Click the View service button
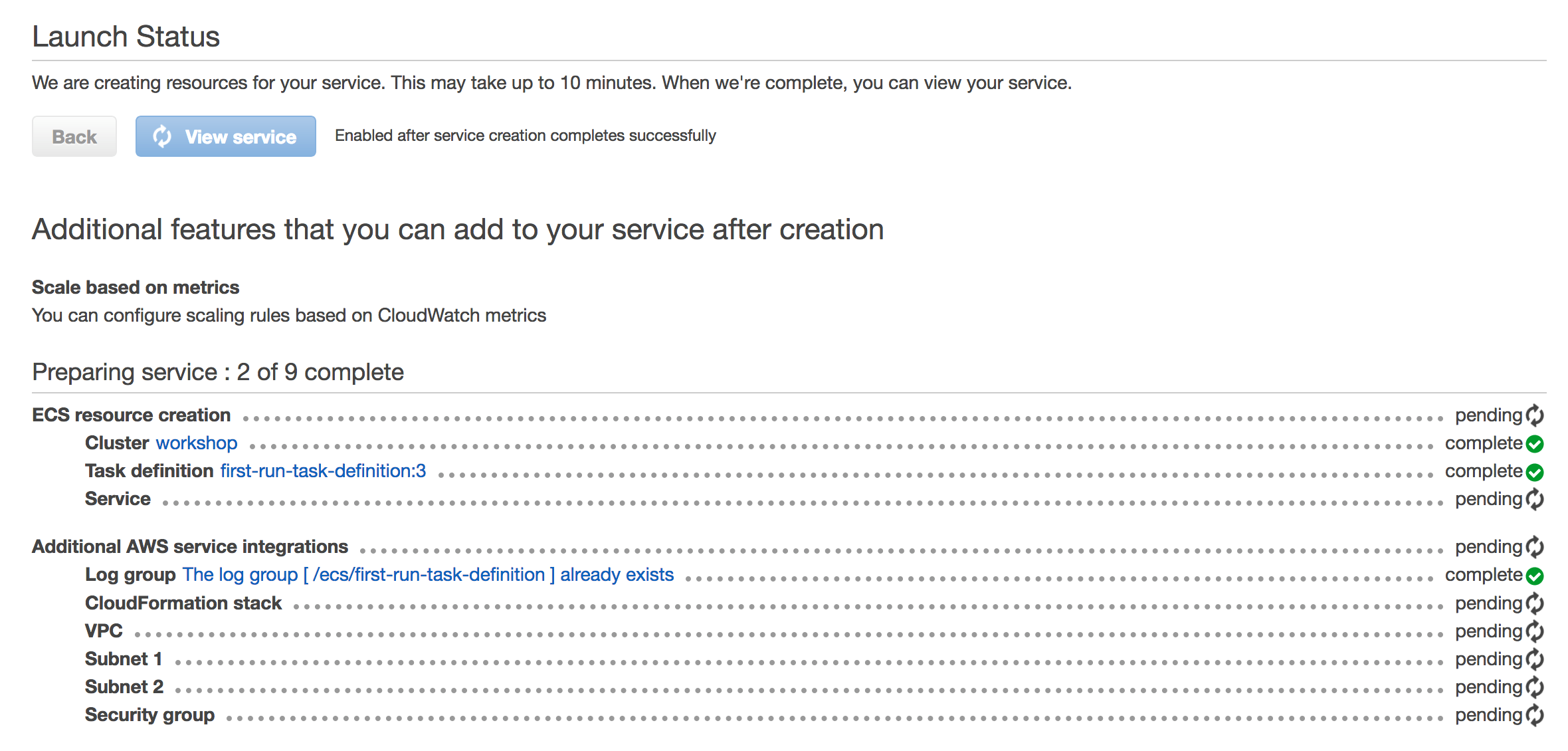 pos(226,136)
